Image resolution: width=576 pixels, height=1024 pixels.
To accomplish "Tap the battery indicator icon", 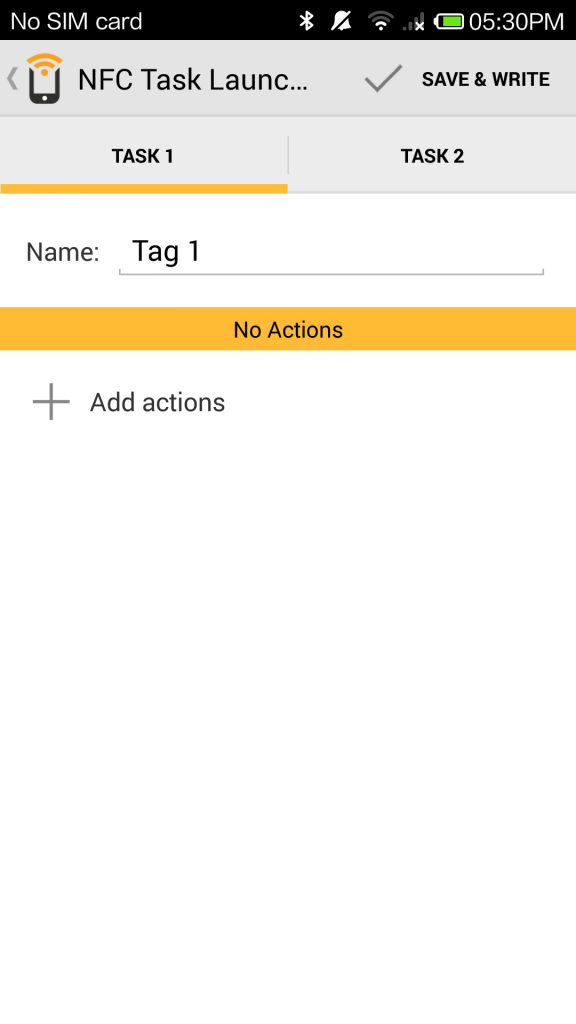I will (449, 21).
